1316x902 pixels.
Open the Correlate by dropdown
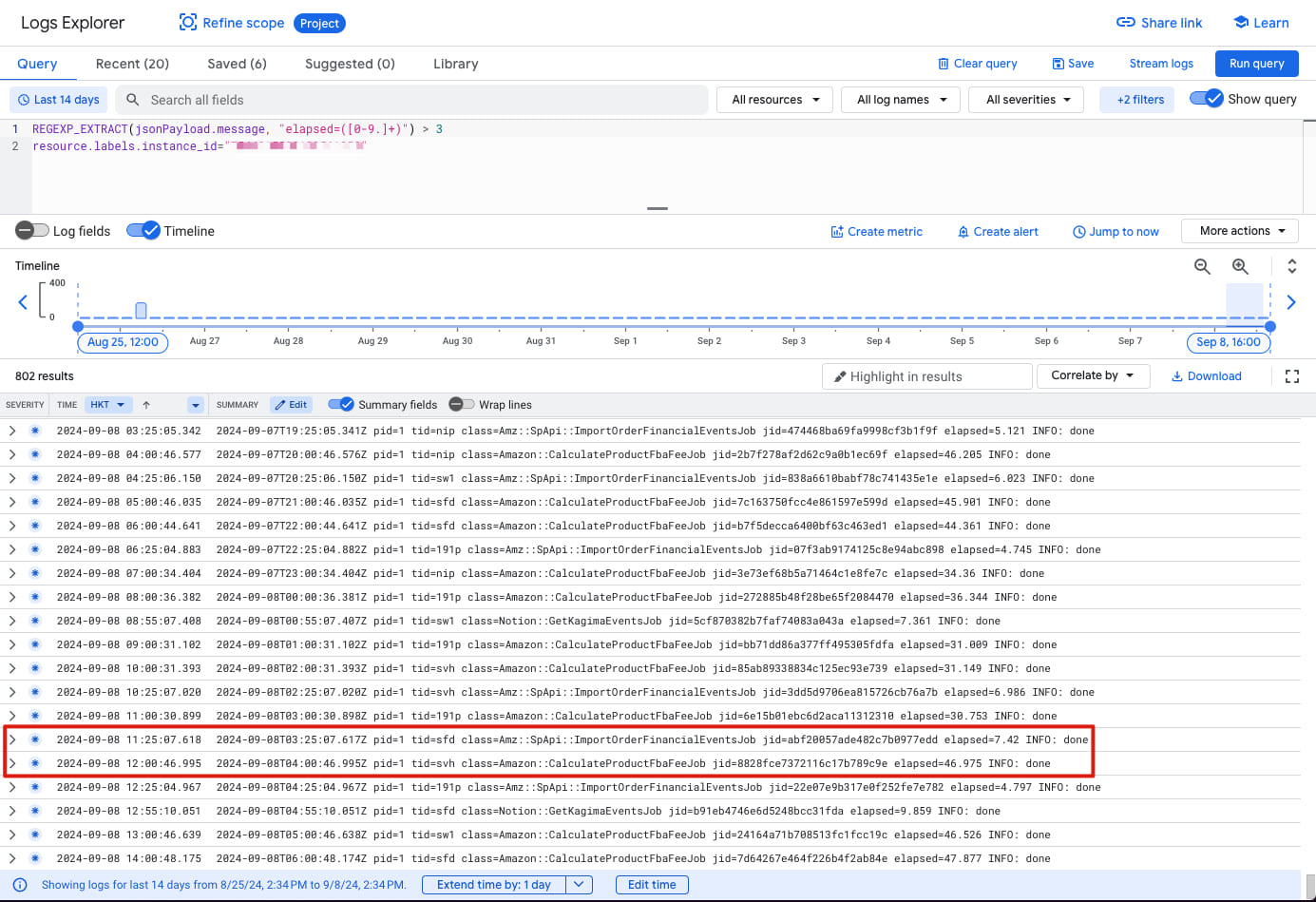click(x=1093, y=375)
